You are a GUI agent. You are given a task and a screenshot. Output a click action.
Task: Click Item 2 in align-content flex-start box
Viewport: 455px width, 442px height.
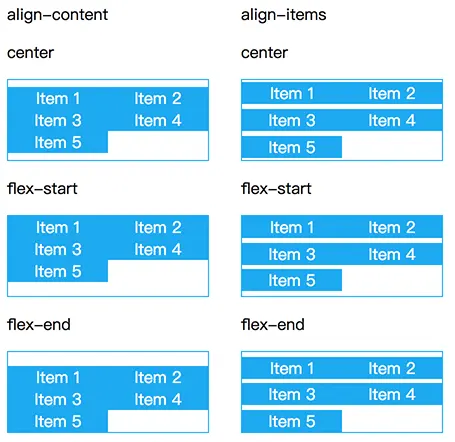(158, 227)
